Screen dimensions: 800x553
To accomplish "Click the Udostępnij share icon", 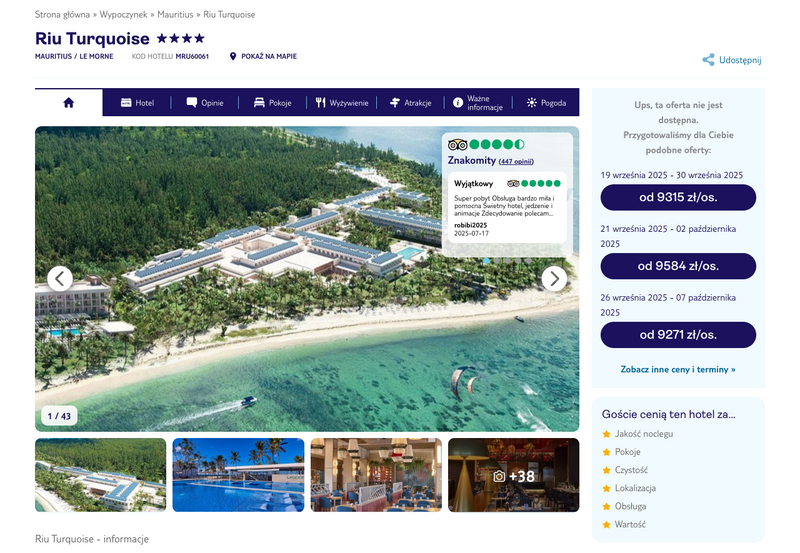I will pyautogui.click(x=708, y=60).
